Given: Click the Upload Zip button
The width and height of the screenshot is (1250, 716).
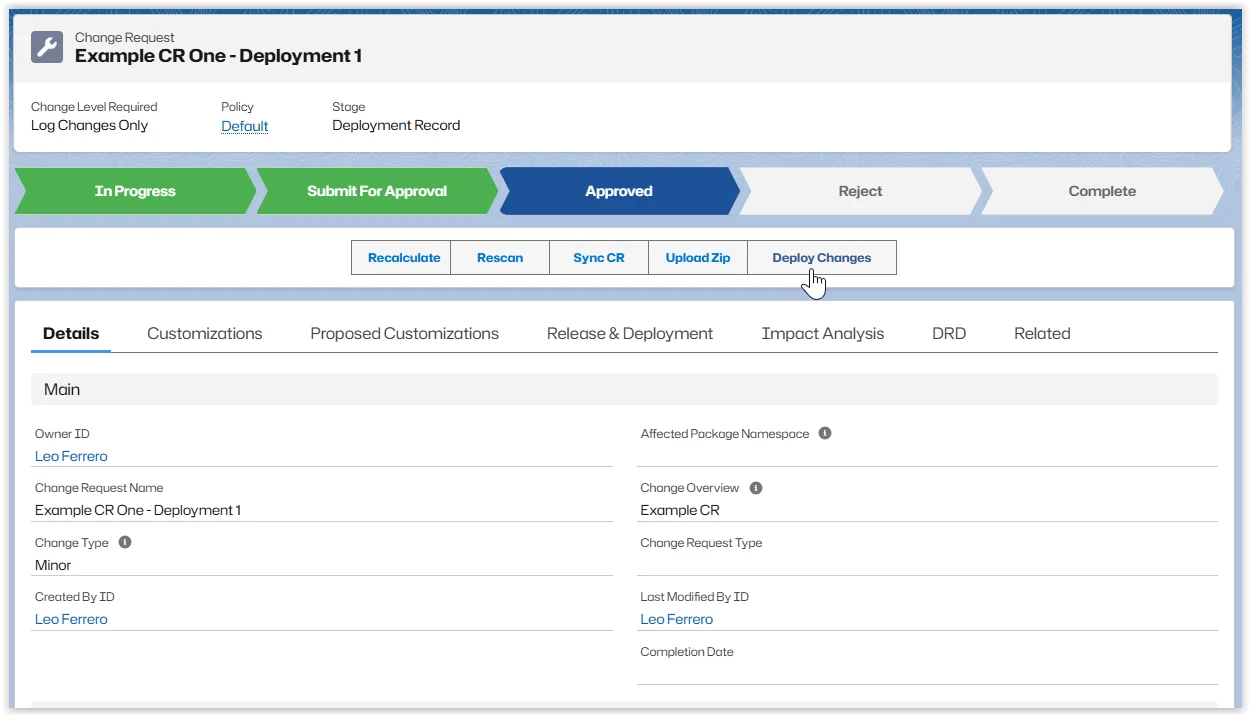Looking at the screenshot, I should [x=698, y=257].
